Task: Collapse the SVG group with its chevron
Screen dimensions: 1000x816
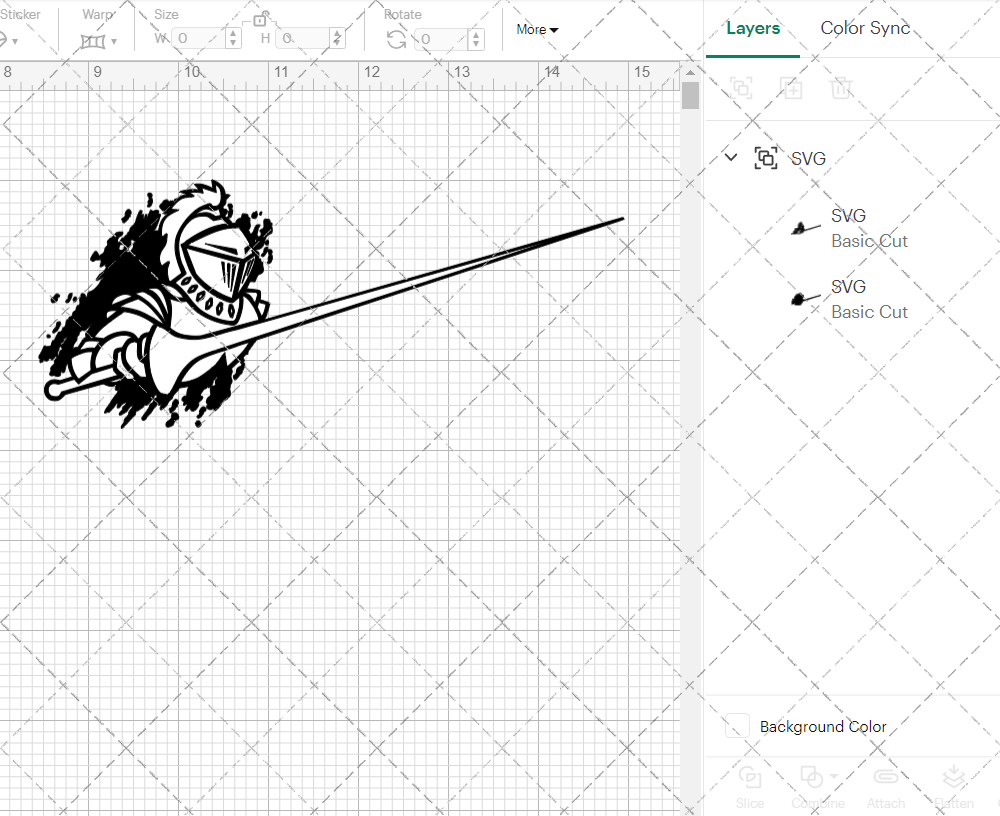Action: 730,157
